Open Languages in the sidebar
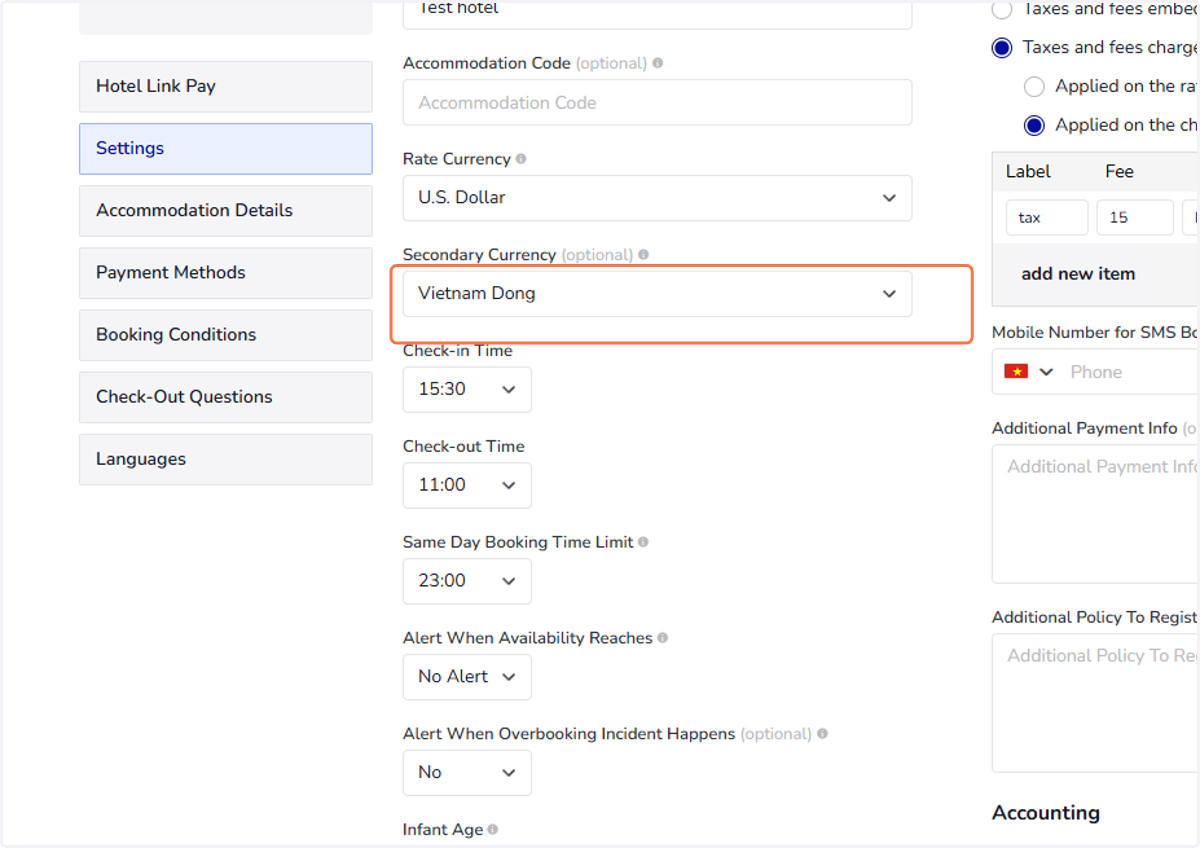The image size is (1200, 848). coord(226,459)
